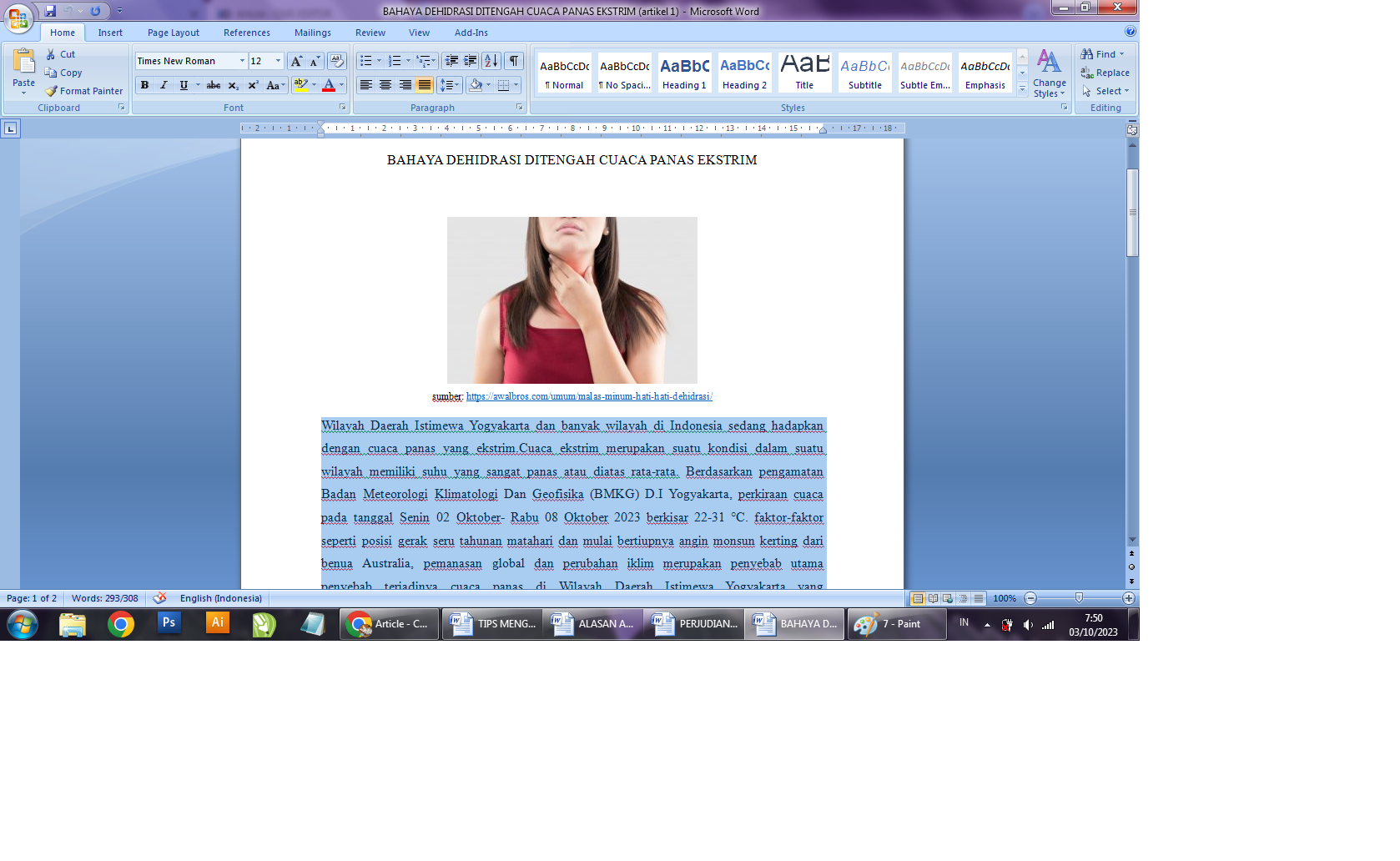Open the References ribbon tab
The width and height of the screenshot is (1400, 861).
(246, 33)
